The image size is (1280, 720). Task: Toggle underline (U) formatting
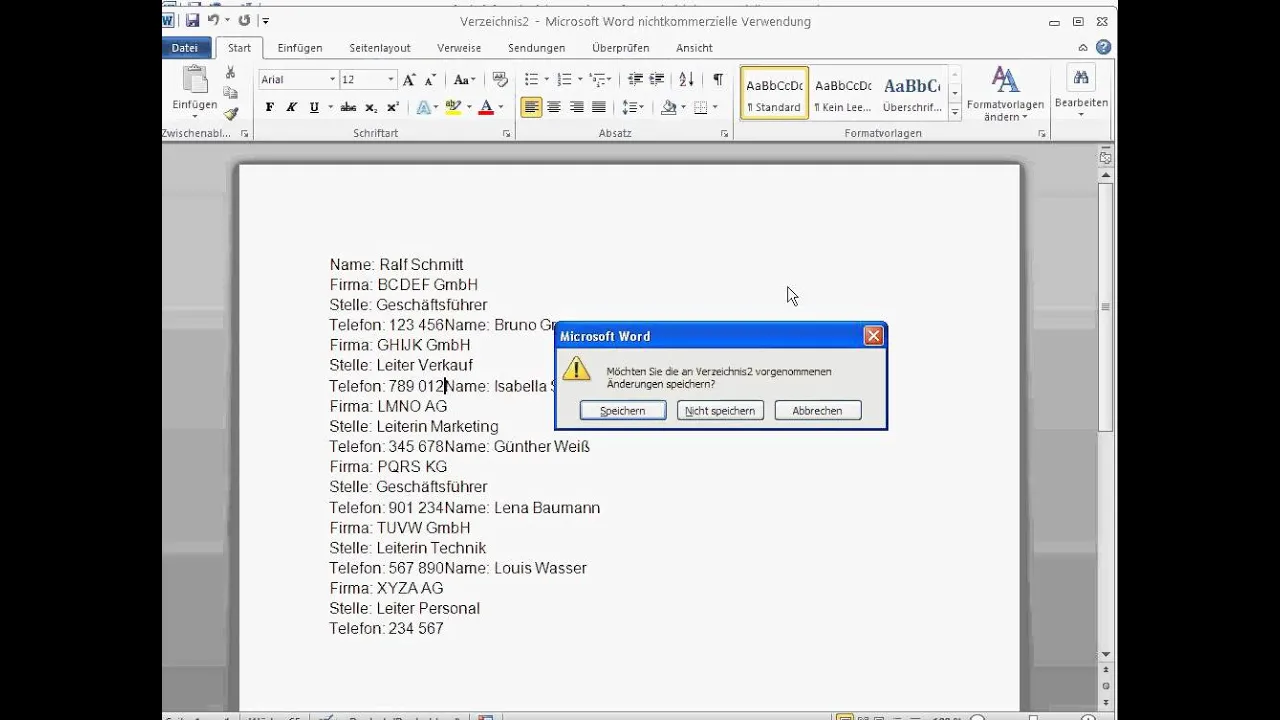click(314, 107)
